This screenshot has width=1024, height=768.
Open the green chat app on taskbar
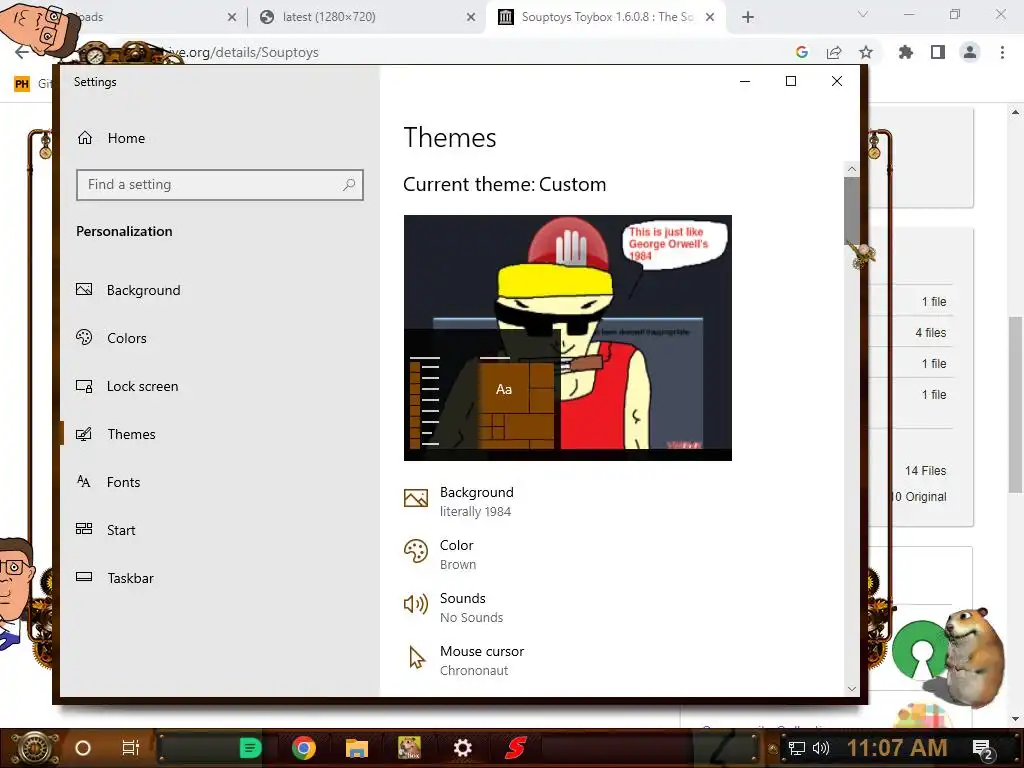coord(250,748)
